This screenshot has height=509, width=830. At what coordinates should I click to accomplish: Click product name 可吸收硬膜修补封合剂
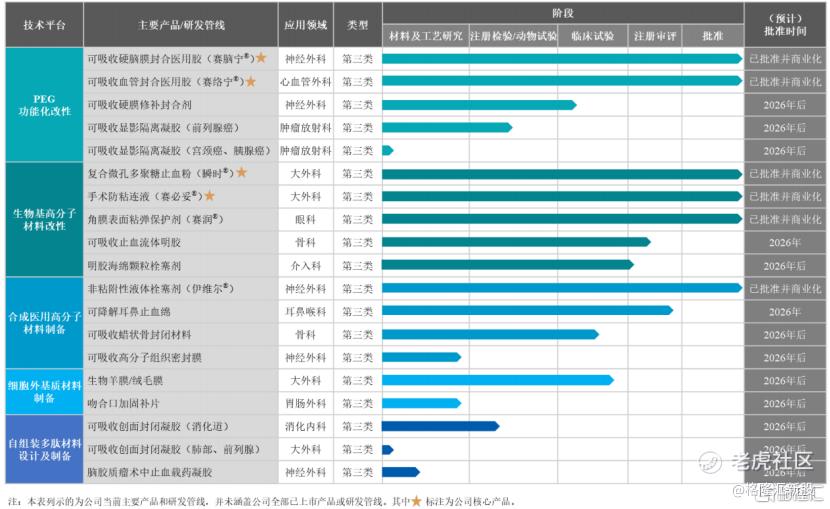click(139, 105)
